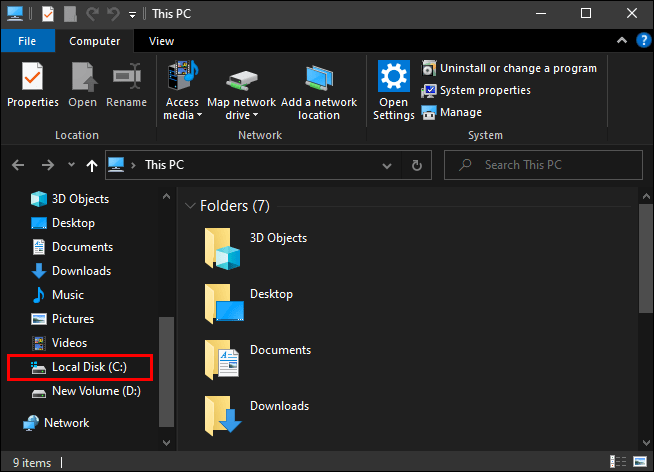Open Customize Quick Access Toolbar dropdown

point(132,15)
